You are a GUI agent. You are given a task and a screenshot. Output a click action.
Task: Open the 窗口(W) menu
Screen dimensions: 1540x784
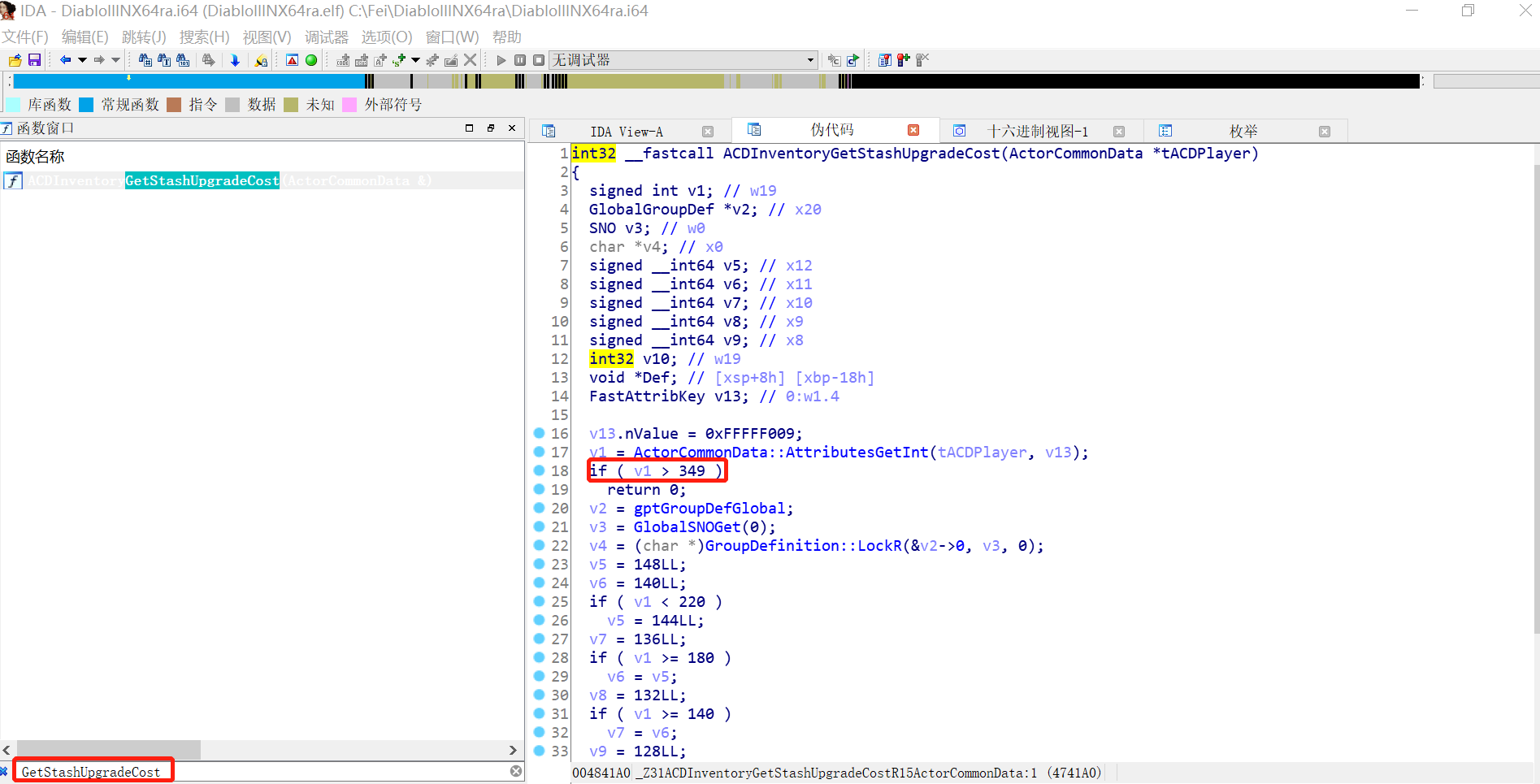(453, 37)
